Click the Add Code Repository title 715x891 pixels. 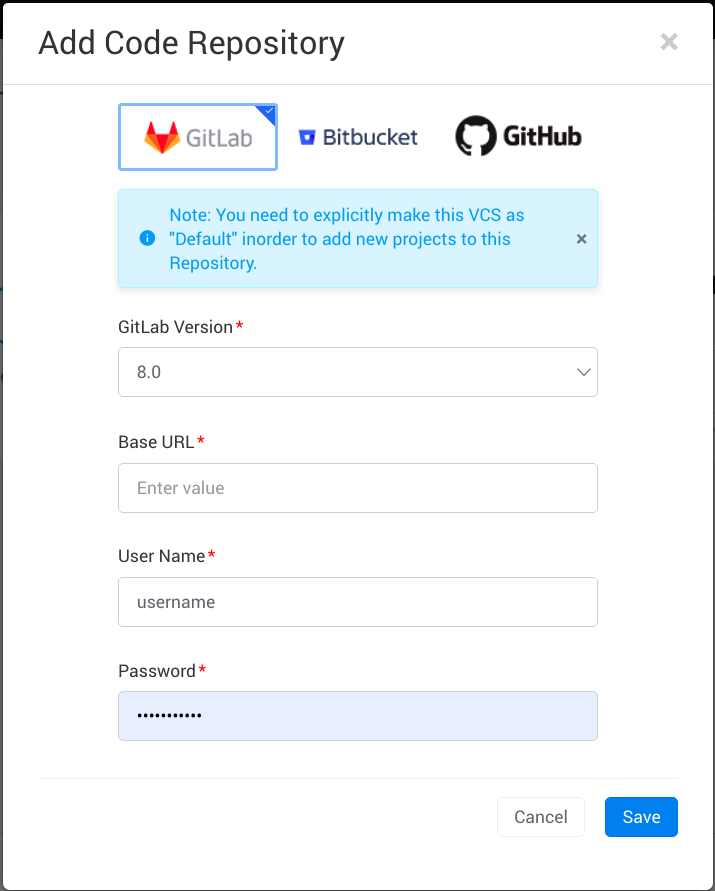(x=191, y=43)
